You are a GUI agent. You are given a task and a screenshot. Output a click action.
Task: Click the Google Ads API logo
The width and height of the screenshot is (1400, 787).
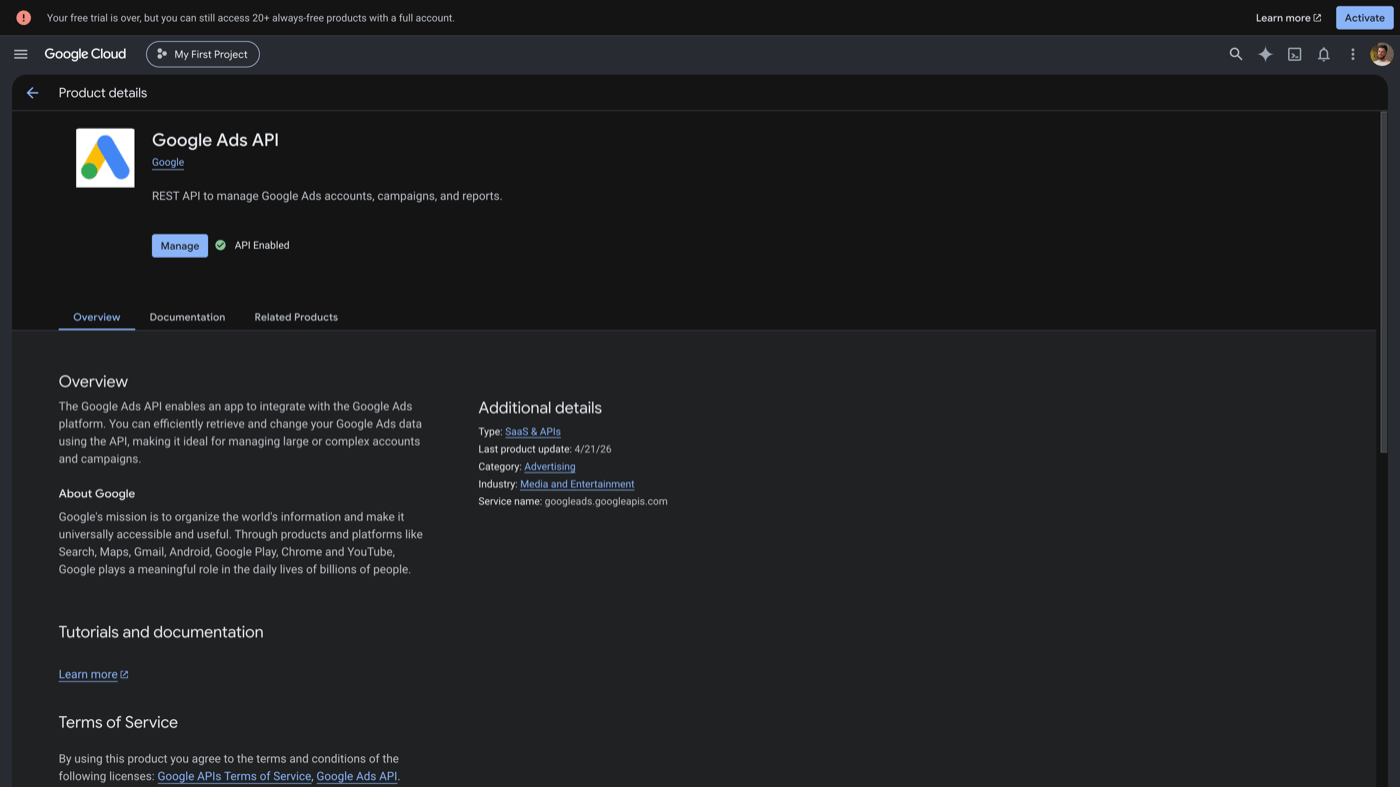[105, 158]
